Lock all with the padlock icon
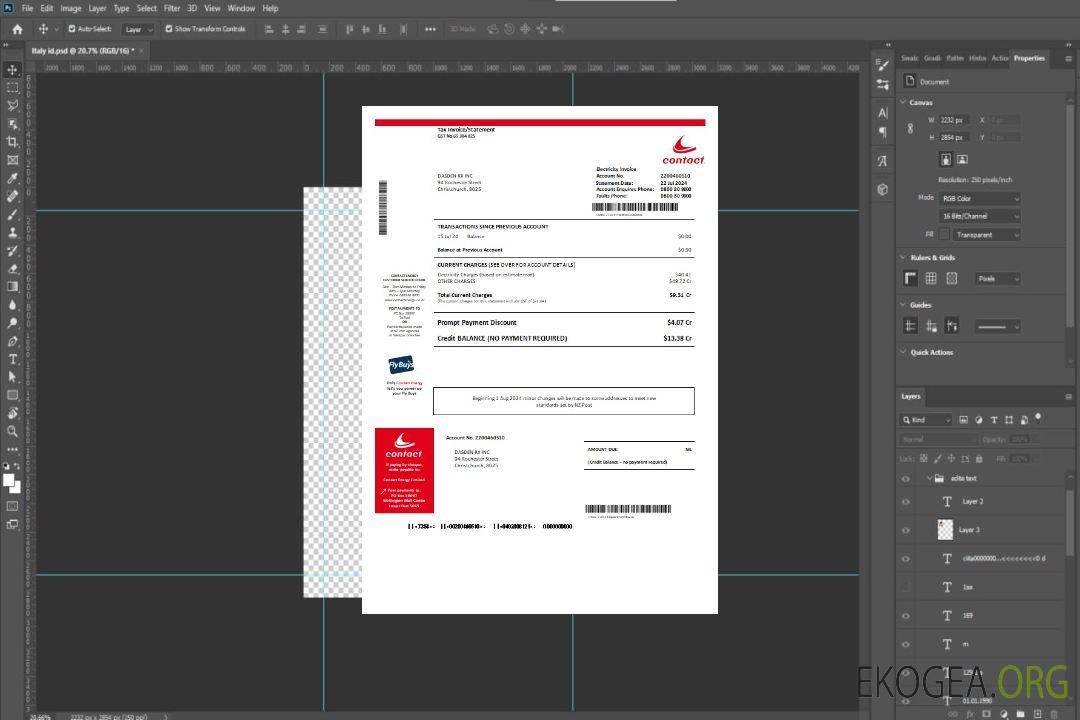 tap(979, 458)
